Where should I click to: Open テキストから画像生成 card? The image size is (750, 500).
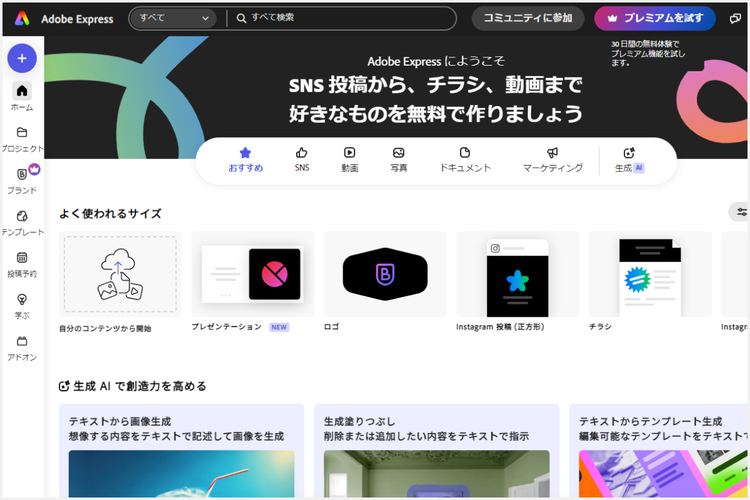pyautogui.click(x=181, y=451)
